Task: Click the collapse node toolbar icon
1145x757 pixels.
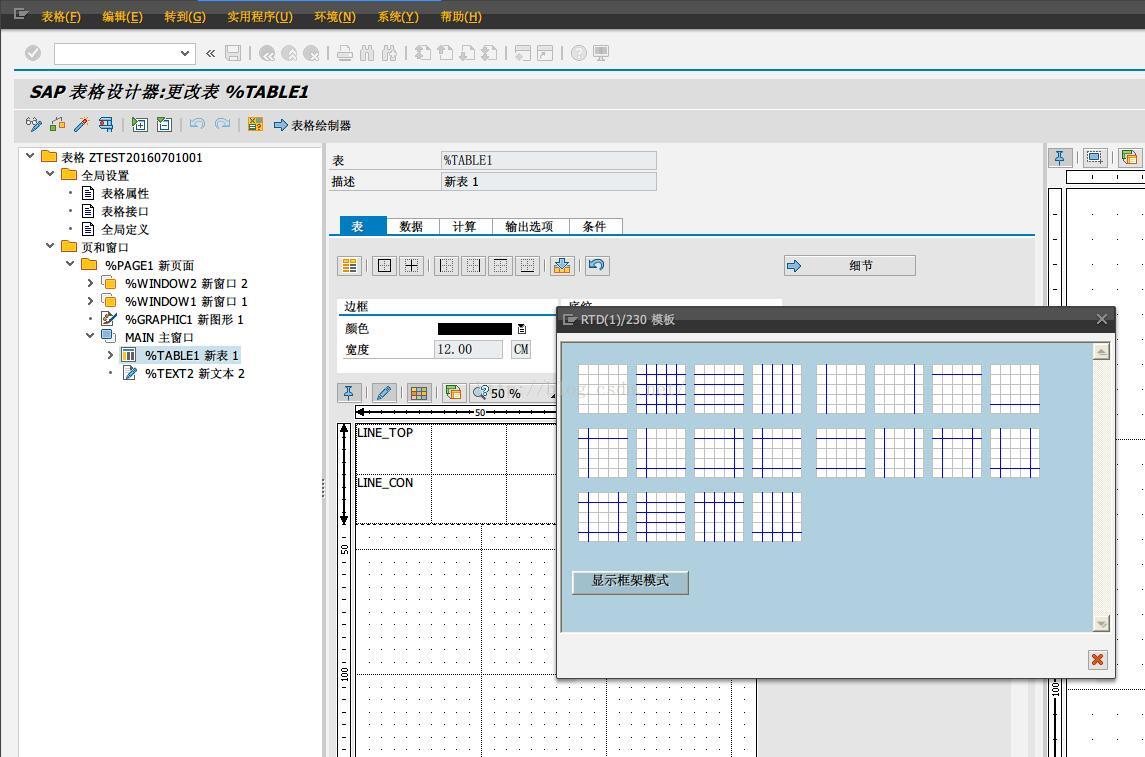Action: (x=164, y=124)
